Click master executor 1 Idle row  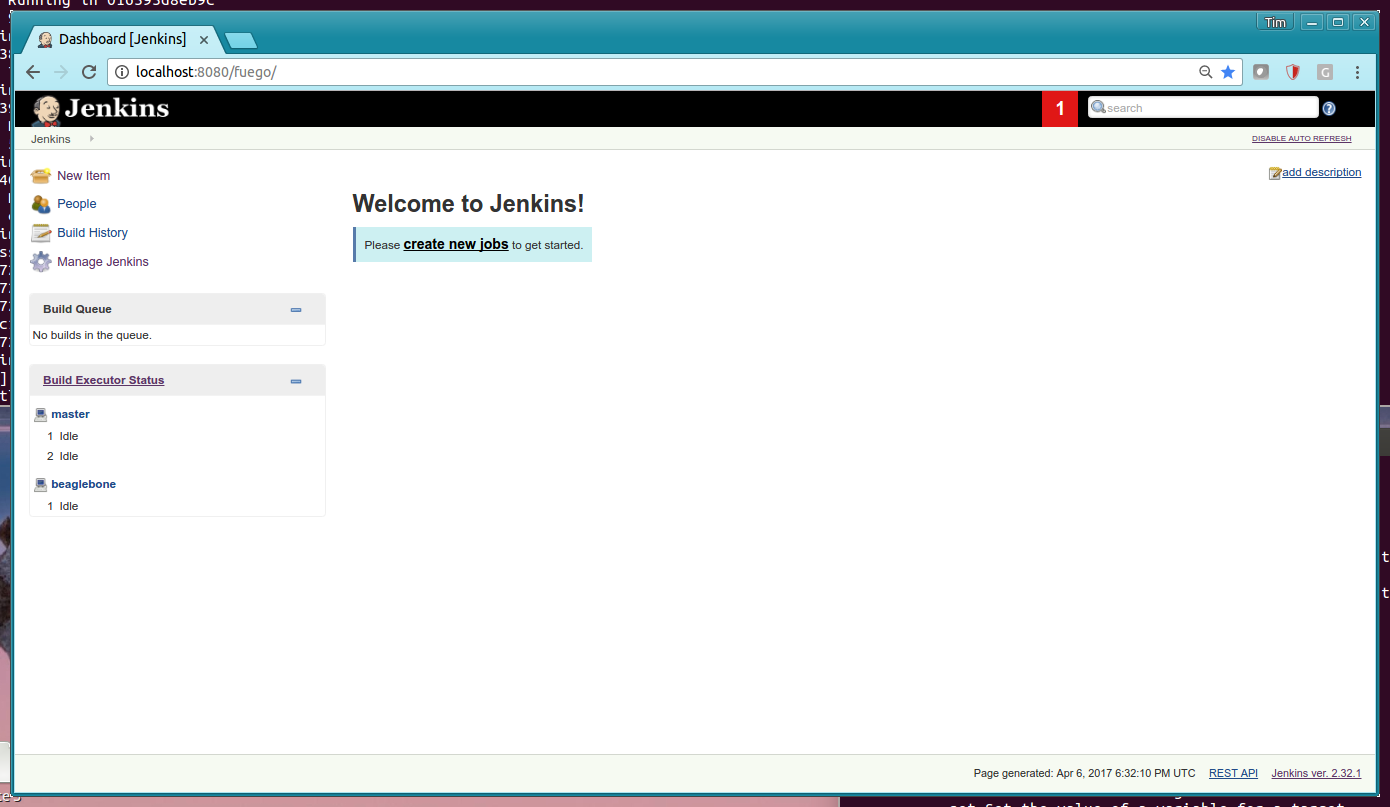(x=177, y=436)
